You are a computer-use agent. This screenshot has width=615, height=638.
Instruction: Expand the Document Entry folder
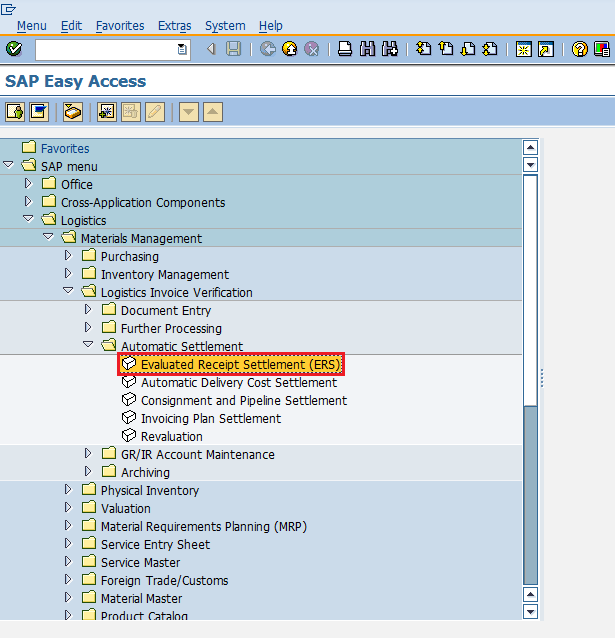coord(88,310)
